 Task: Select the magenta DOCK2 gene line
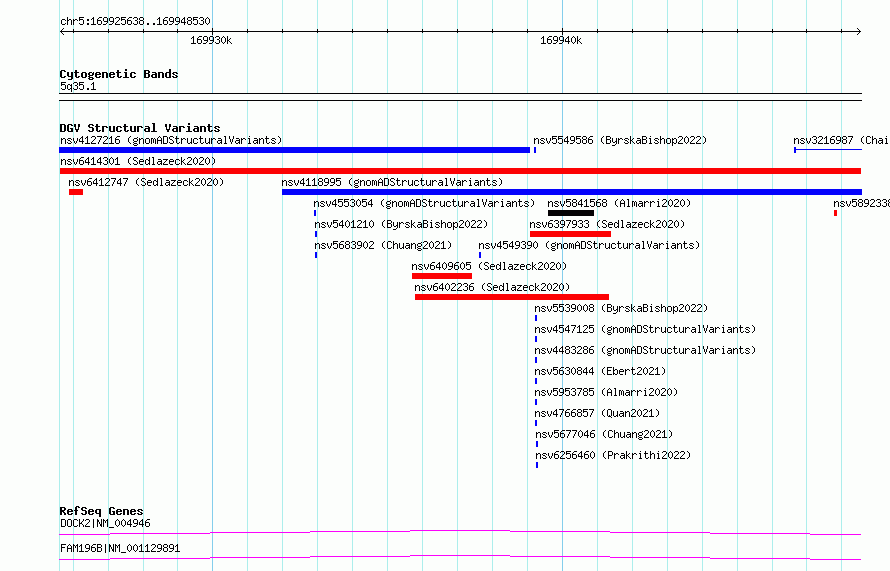click(460, 532)
